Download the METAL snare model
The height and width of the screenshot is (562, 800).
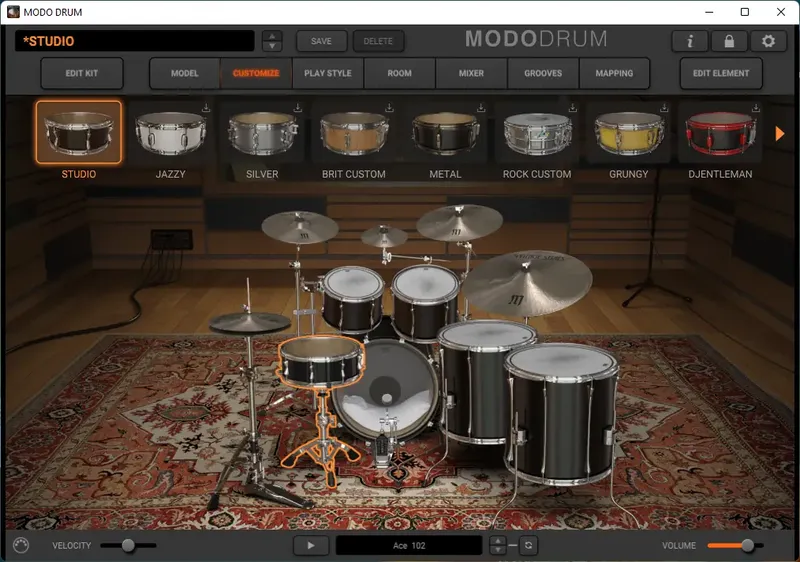coord(481,108)
